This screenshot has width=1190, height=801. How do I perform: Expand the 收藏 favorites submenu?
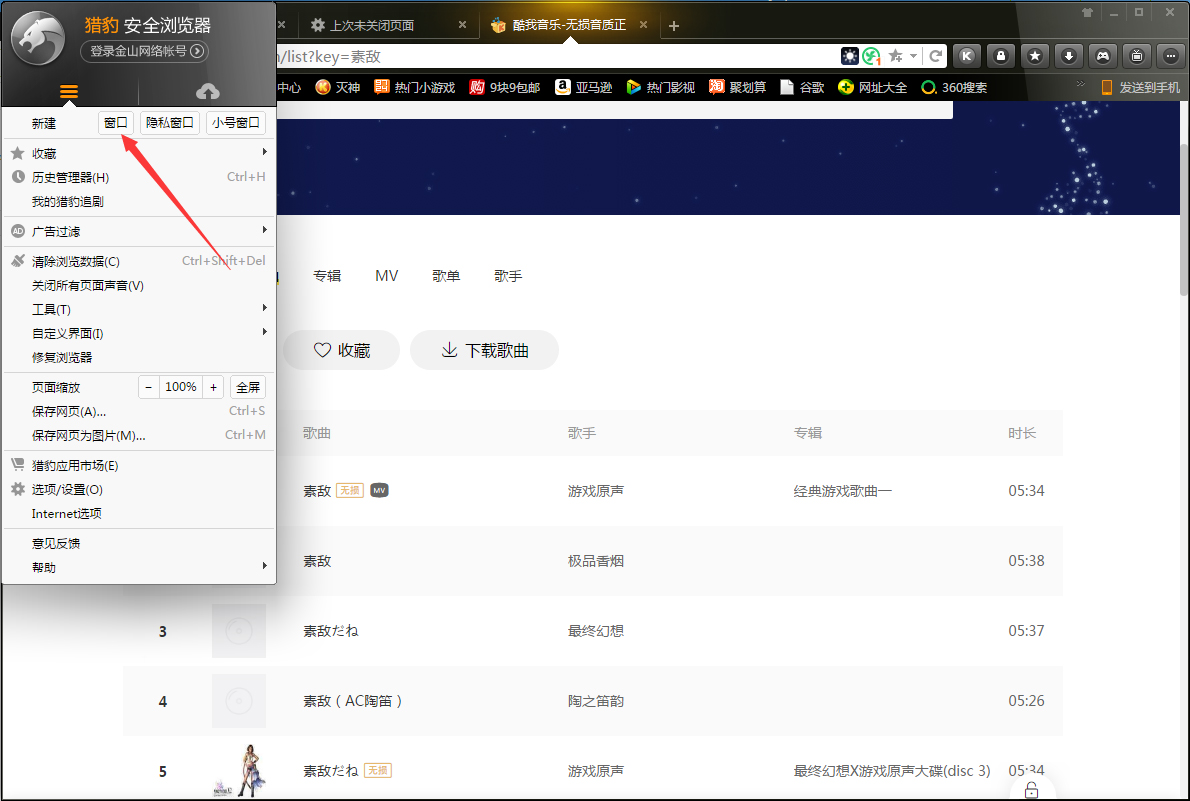45,153
